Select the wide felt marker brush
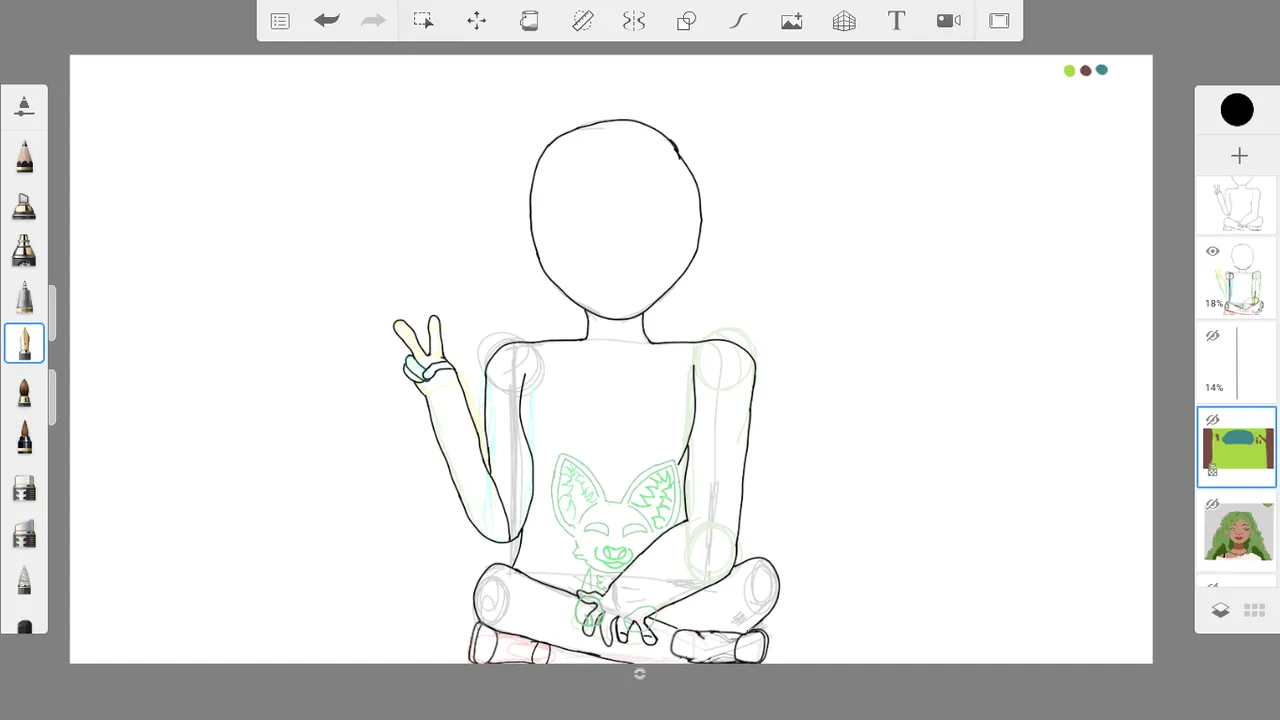Screen dimensions: 1280x720 pos(24,250)
